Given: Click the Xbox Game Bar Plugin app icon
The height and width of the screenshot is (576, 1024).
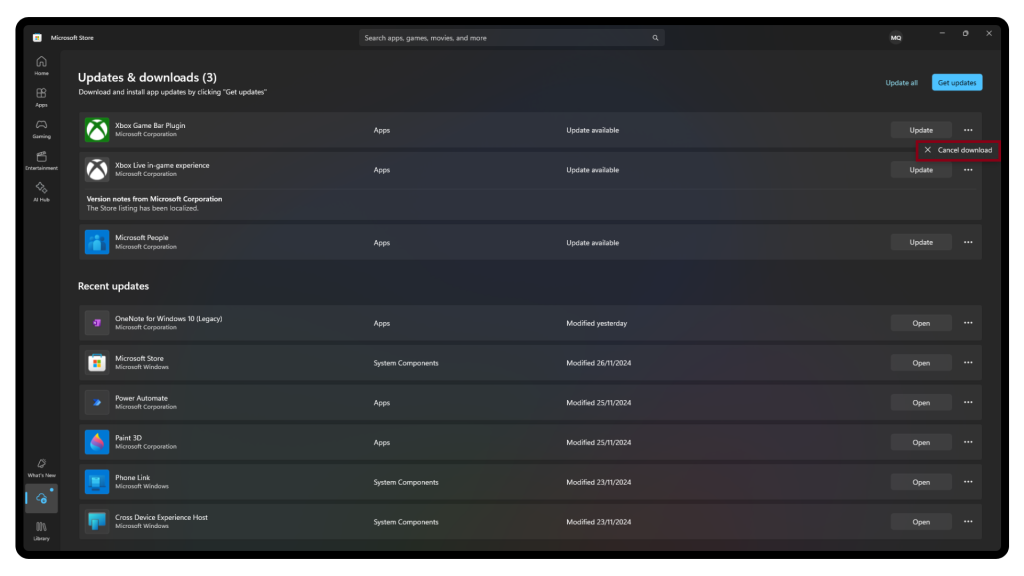Looking at the screenshot, I should pyautogui.click(x=97, y=130).
